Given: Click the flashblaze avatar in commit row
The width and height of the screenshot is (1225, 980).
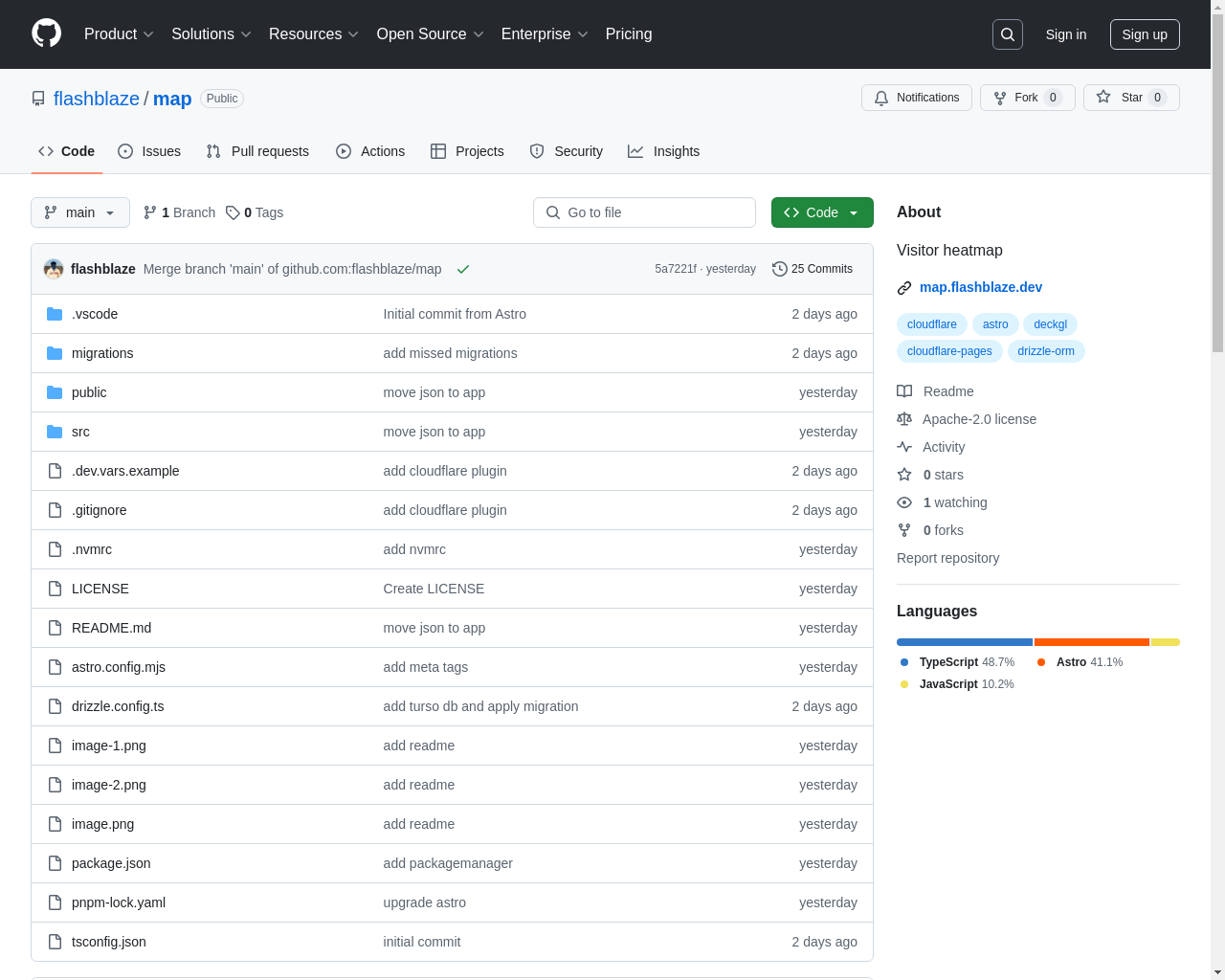Looking at the screenshot, I should pos(54,269).
